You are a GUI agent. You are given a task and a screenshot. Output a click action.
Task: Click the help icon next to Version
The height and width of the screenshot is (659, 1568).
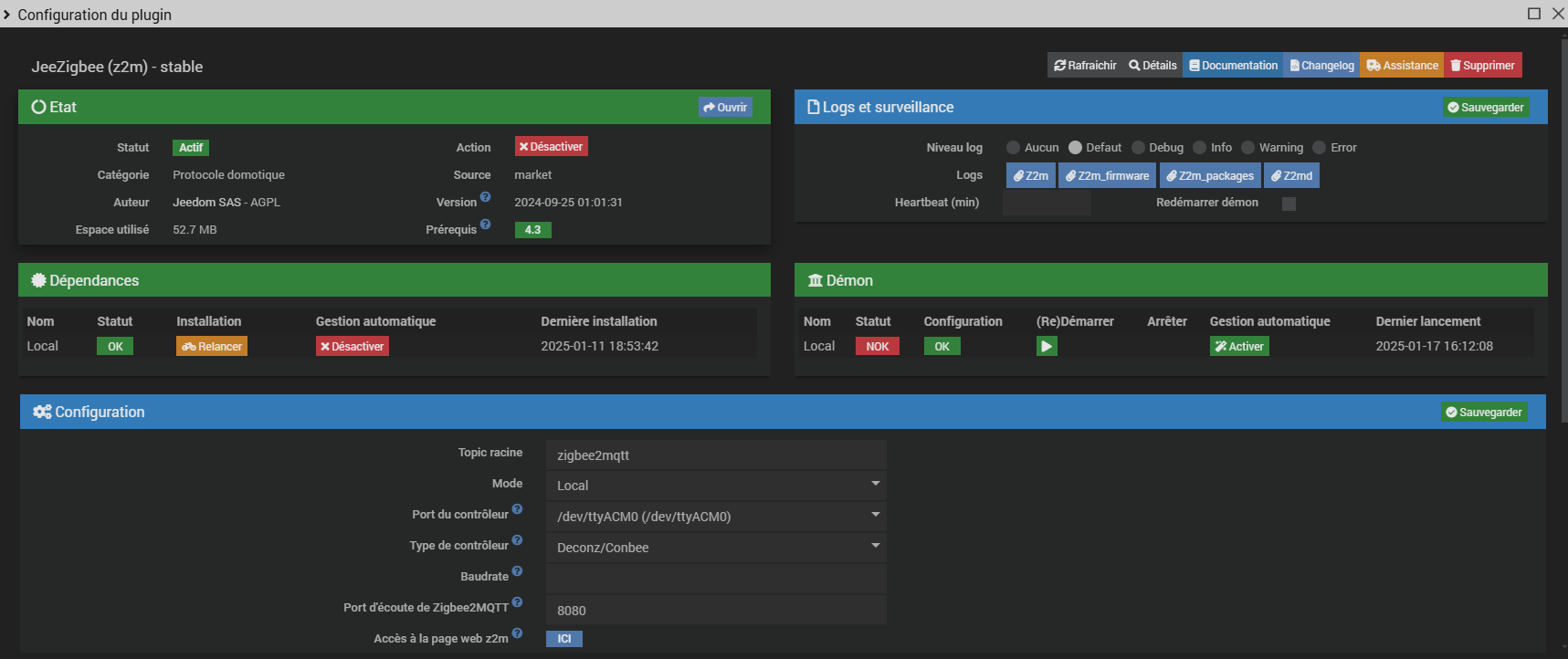486,197
